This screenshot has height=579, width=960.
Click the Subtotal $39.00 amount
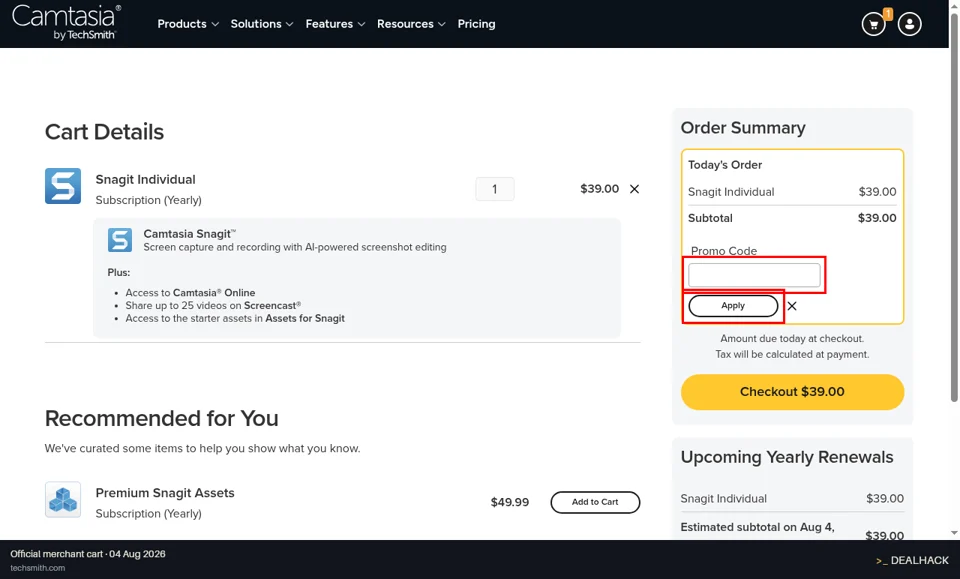tap(877, 218)
